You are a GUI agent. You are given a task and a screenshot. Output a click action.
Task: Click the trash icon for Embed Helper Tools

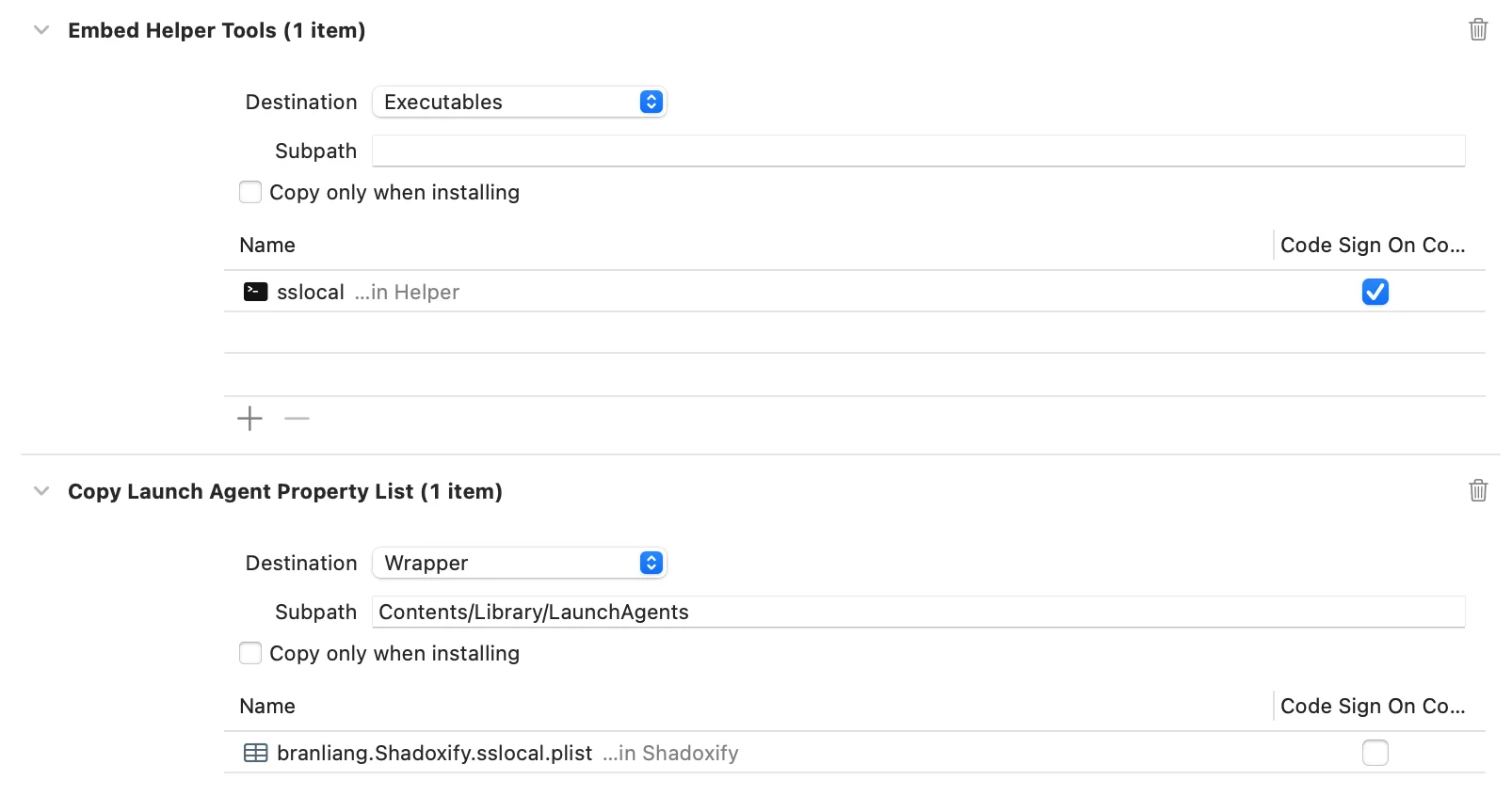click(1477, 29)
